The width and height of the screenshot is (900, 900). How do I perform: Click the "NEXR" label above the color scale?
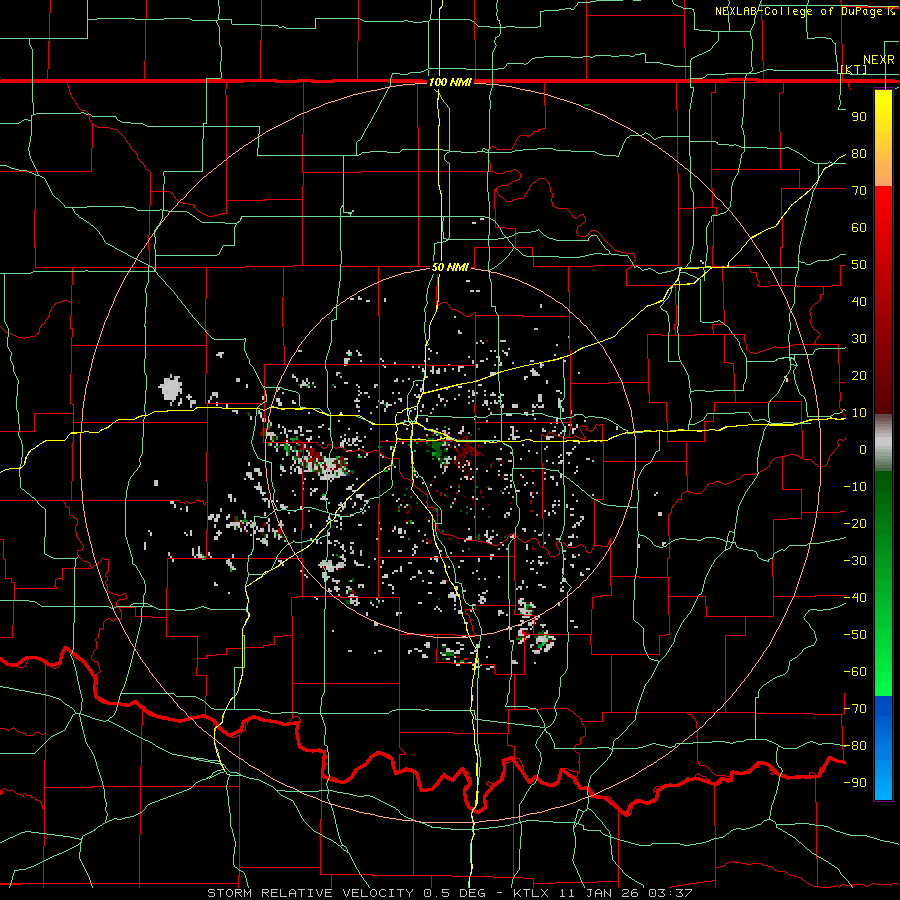(879, 60)
